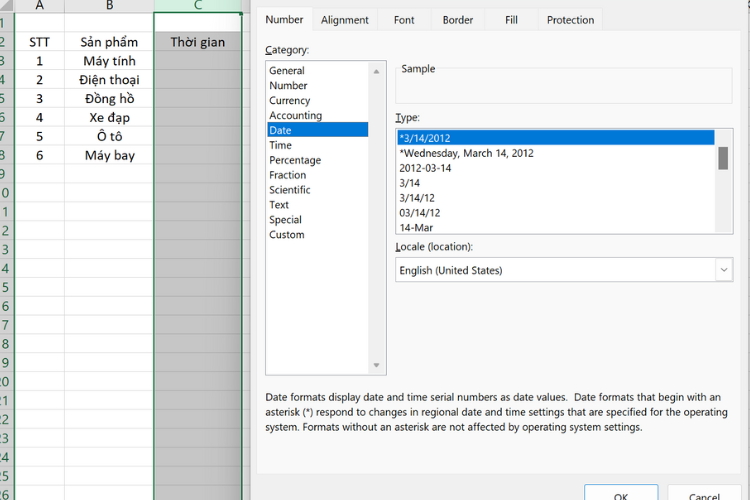Select the Máy tính cell
The height and width of the screenshot is (500, 750).
[x=109, y=61]
